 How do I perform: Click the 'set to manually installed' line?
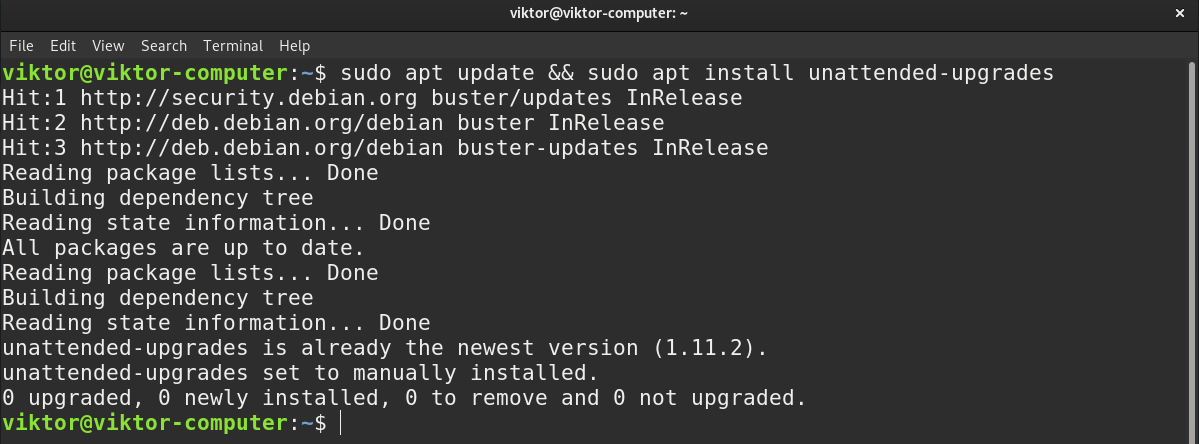[x=300, y=373]
